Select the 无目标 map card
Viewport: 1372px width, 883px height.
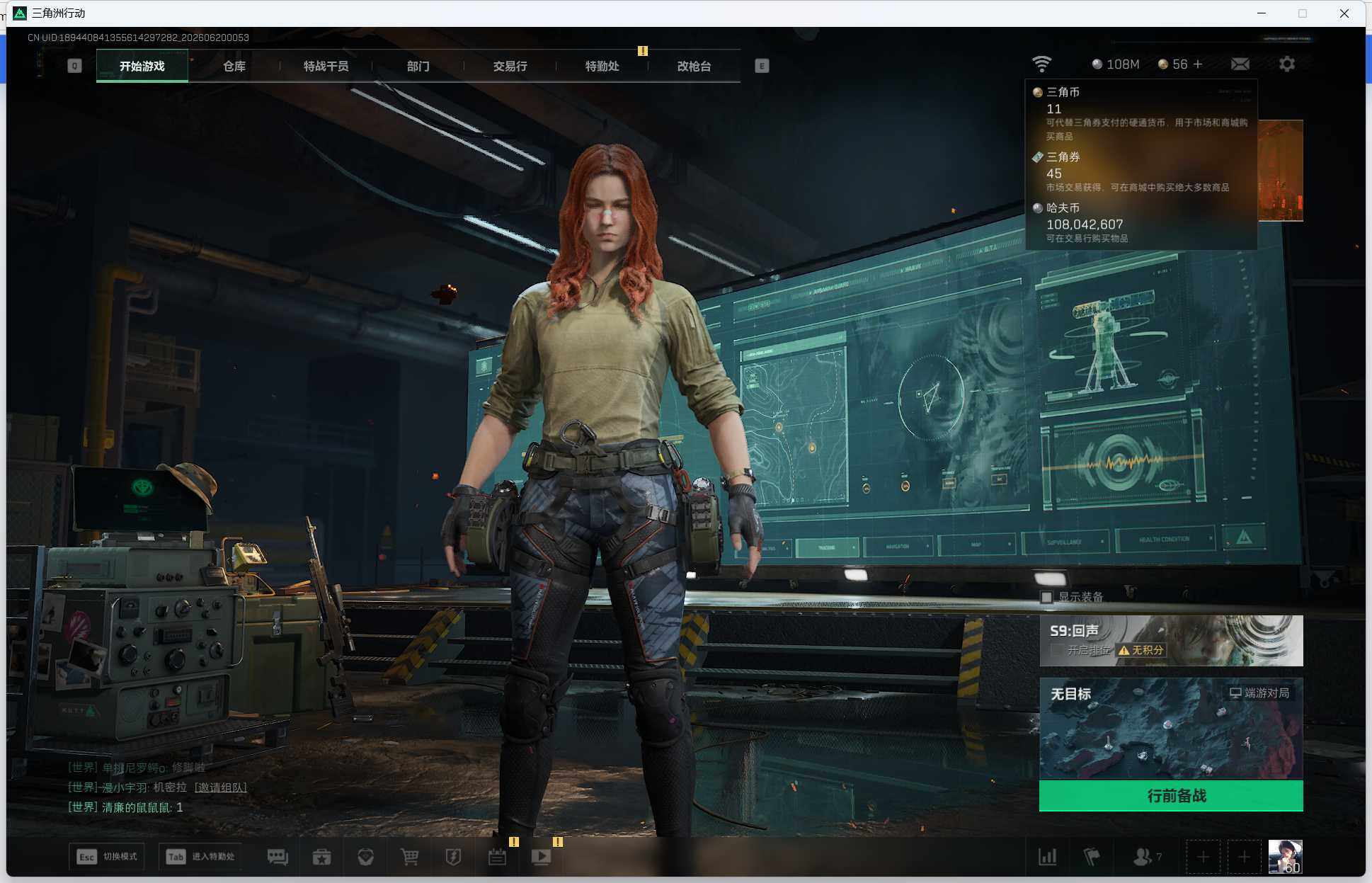point(1171,729)
